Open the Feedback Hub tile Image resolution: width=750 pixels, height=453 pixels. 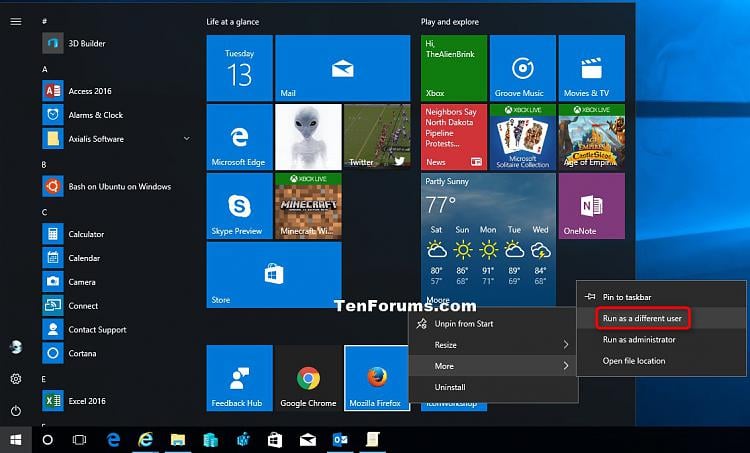240,378
